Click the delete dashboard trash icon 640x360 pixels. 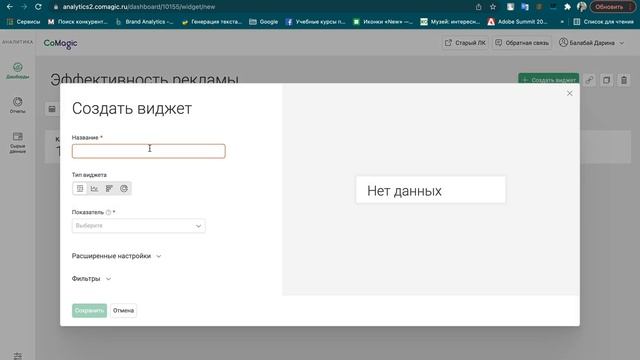[624, 80]
